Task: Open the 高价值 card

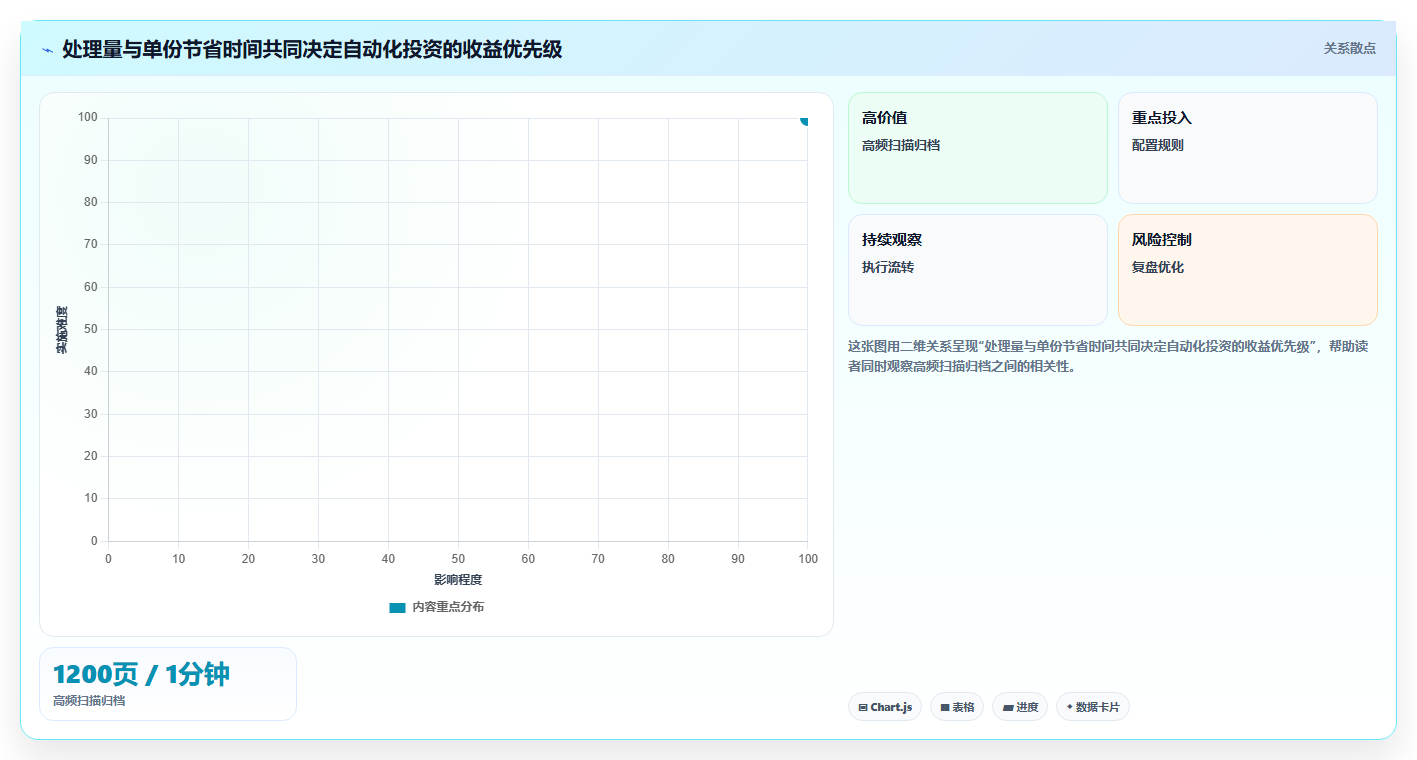Action: click(x=977, y=148)
